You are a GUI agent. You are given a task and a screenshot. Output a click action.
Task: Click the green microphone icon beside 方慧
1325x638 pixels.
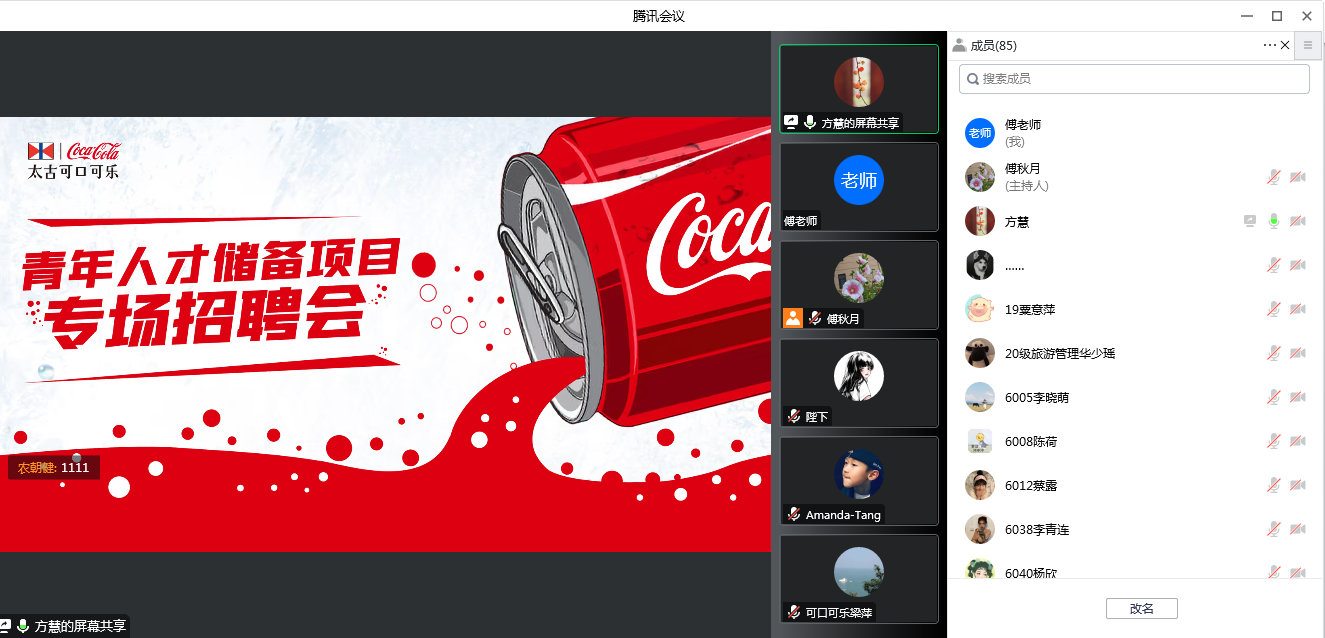(1273, 221)
